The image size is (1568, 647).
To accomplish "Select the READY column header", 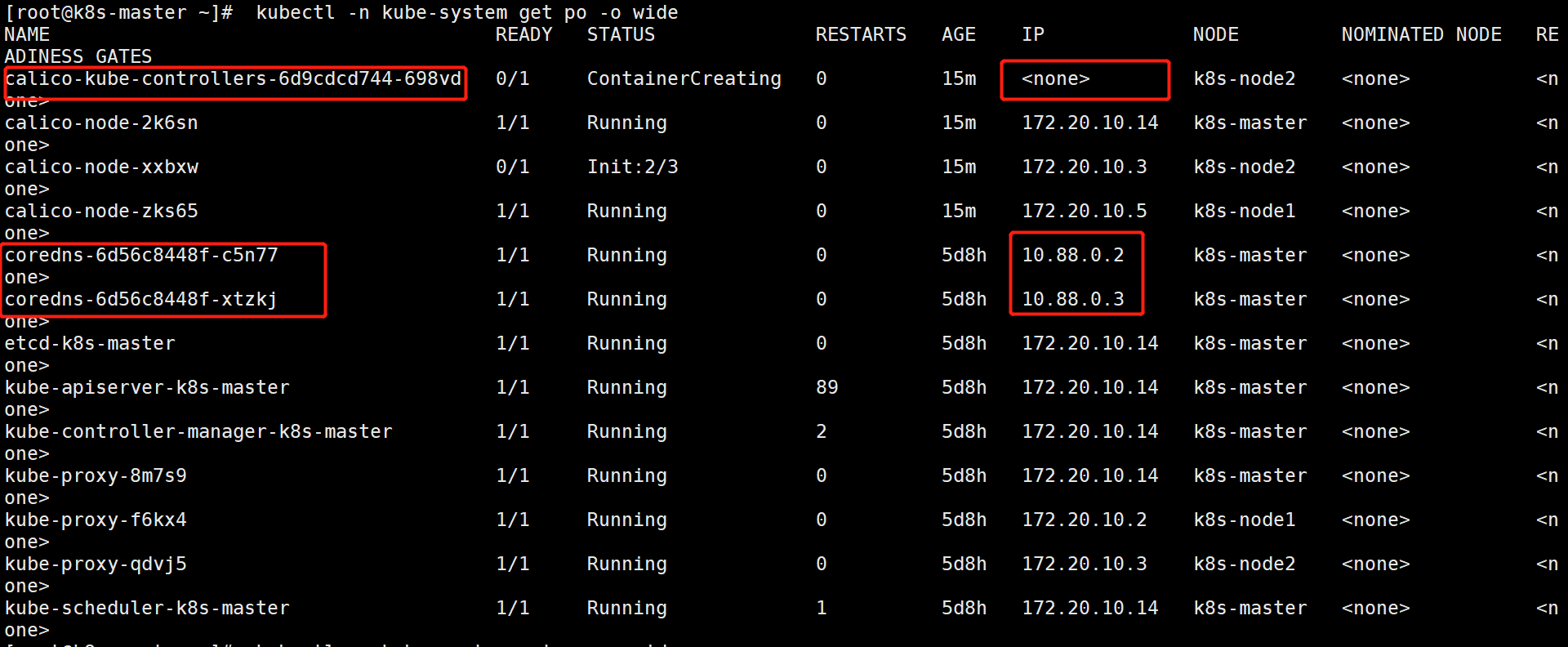I will click(x=523, y=34).
